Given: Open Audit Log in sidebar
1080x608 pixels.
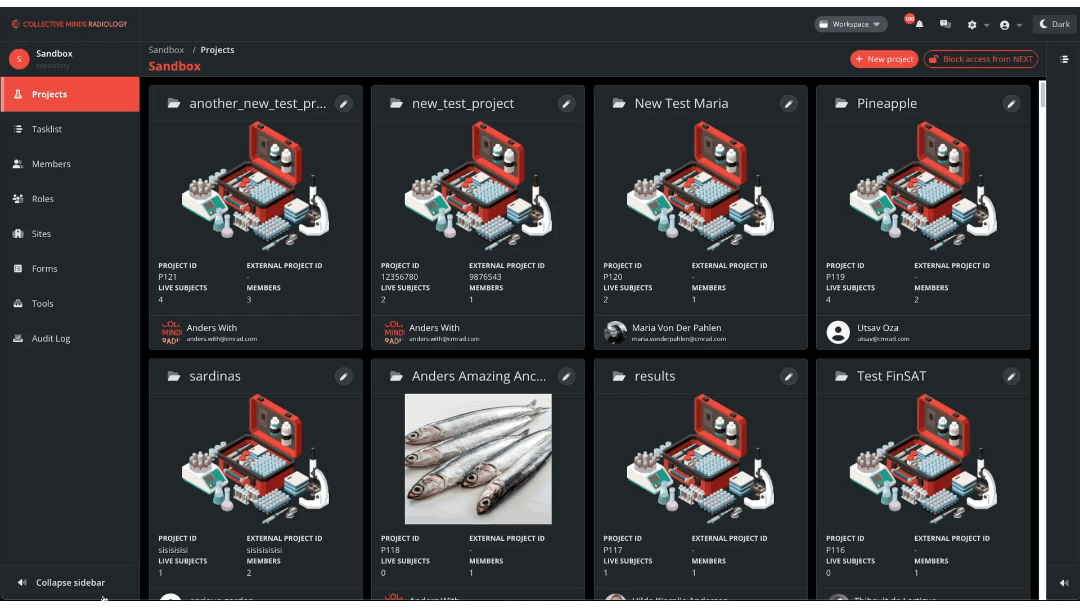Looking at the screenshot, I should click(x=51, y=339).
